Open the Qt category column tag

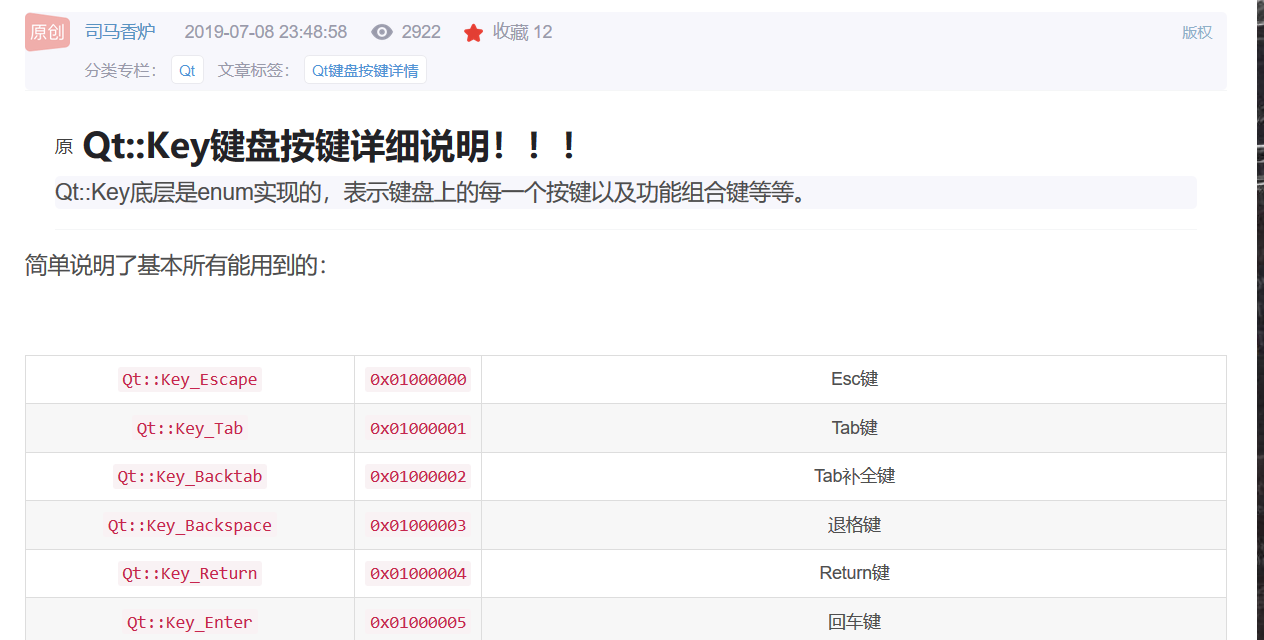tap(187, 70)
